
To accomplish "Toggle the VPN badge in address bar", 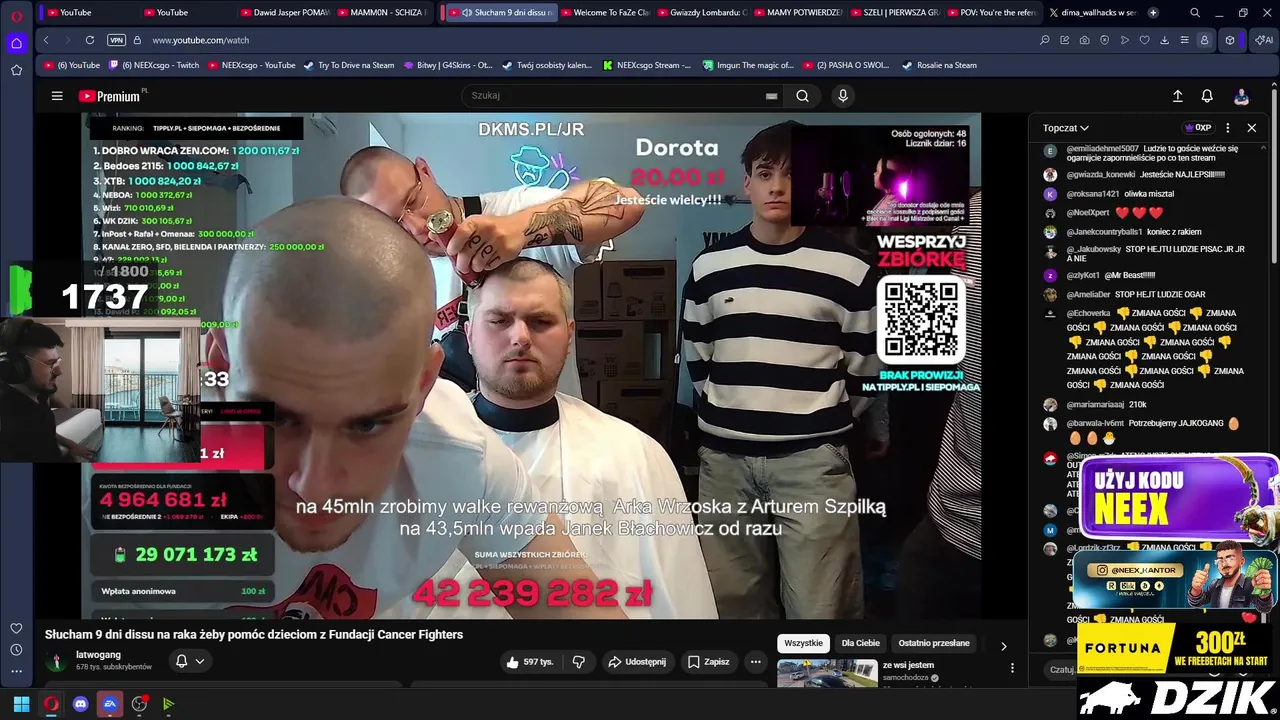I will coord(116,40).
